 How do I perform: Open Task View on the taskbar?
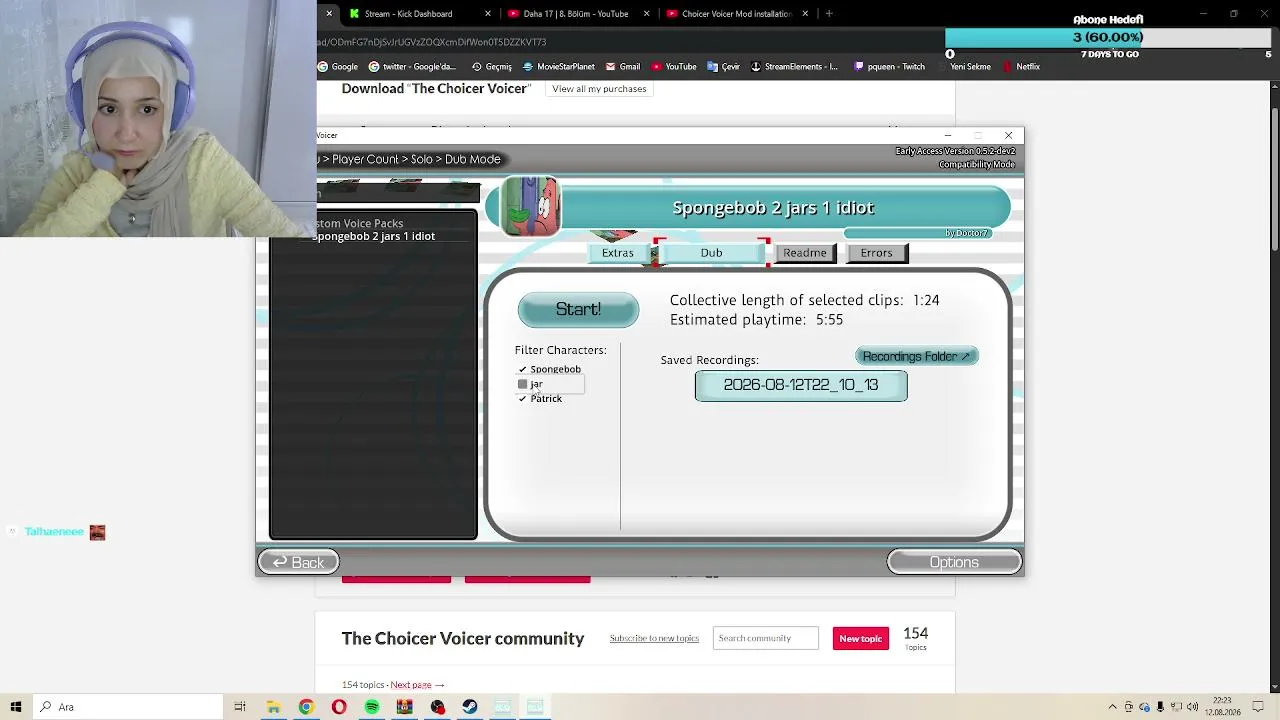click(240, 707)
